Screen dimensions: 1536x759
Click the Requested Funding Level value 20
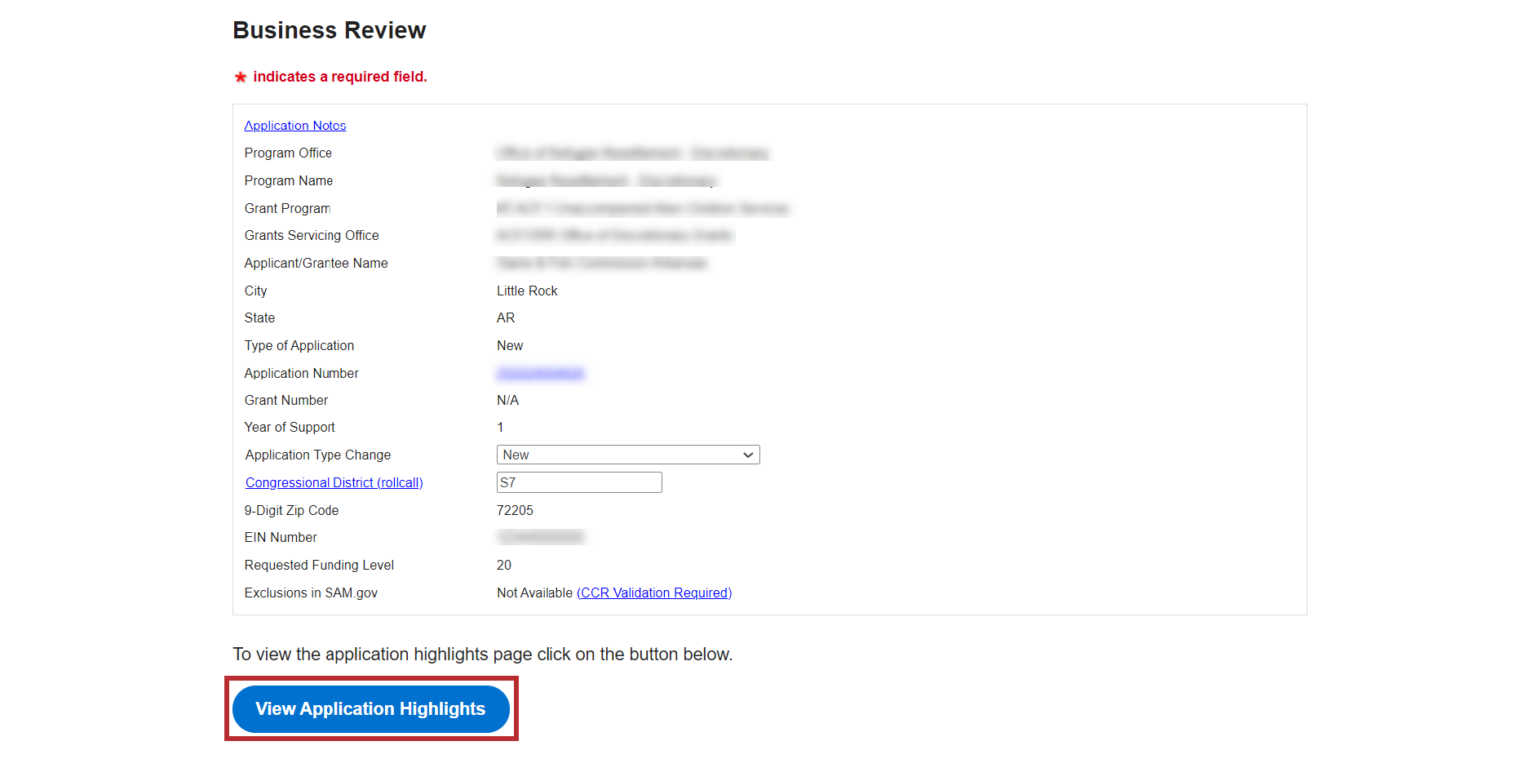[x=504, y=565]
